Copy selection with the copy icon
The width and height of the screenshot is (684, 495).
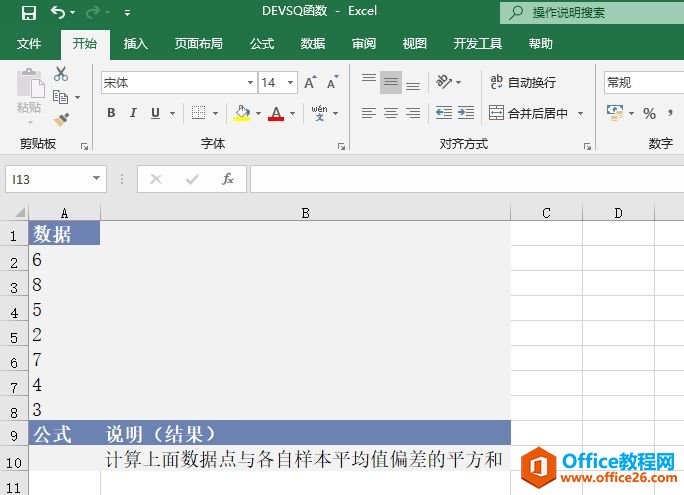tap(60, 97)
